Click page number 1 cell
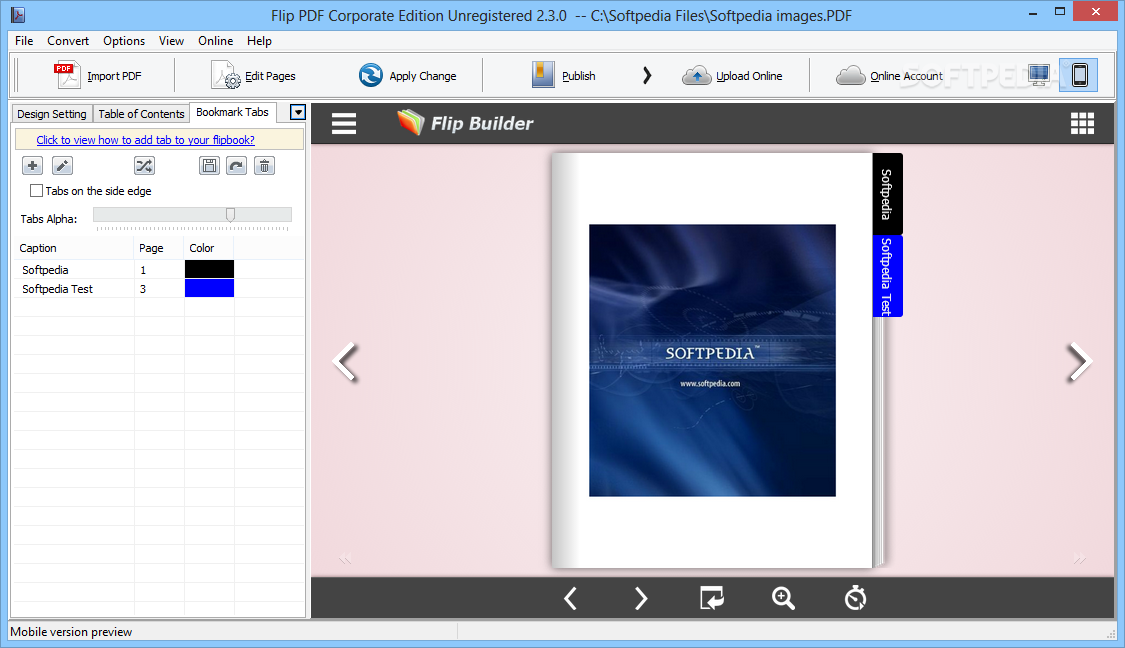 click(x=159, y=270)
